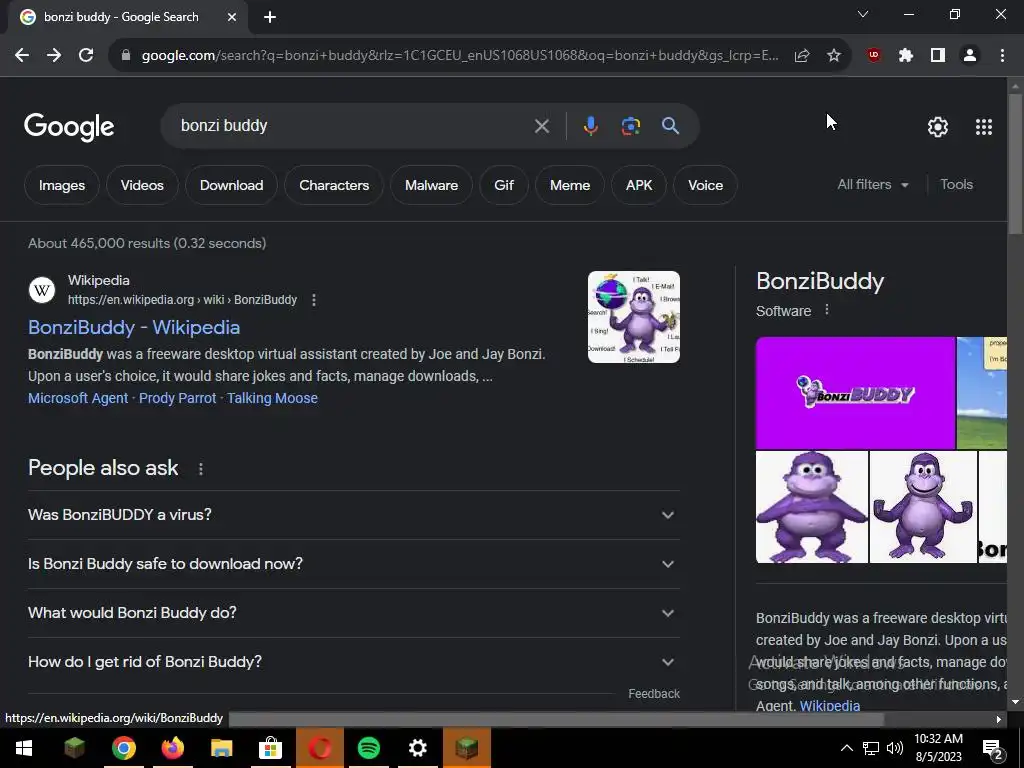
Task: Open the Microsoft Agent sublink
Action: coord(78,398)
